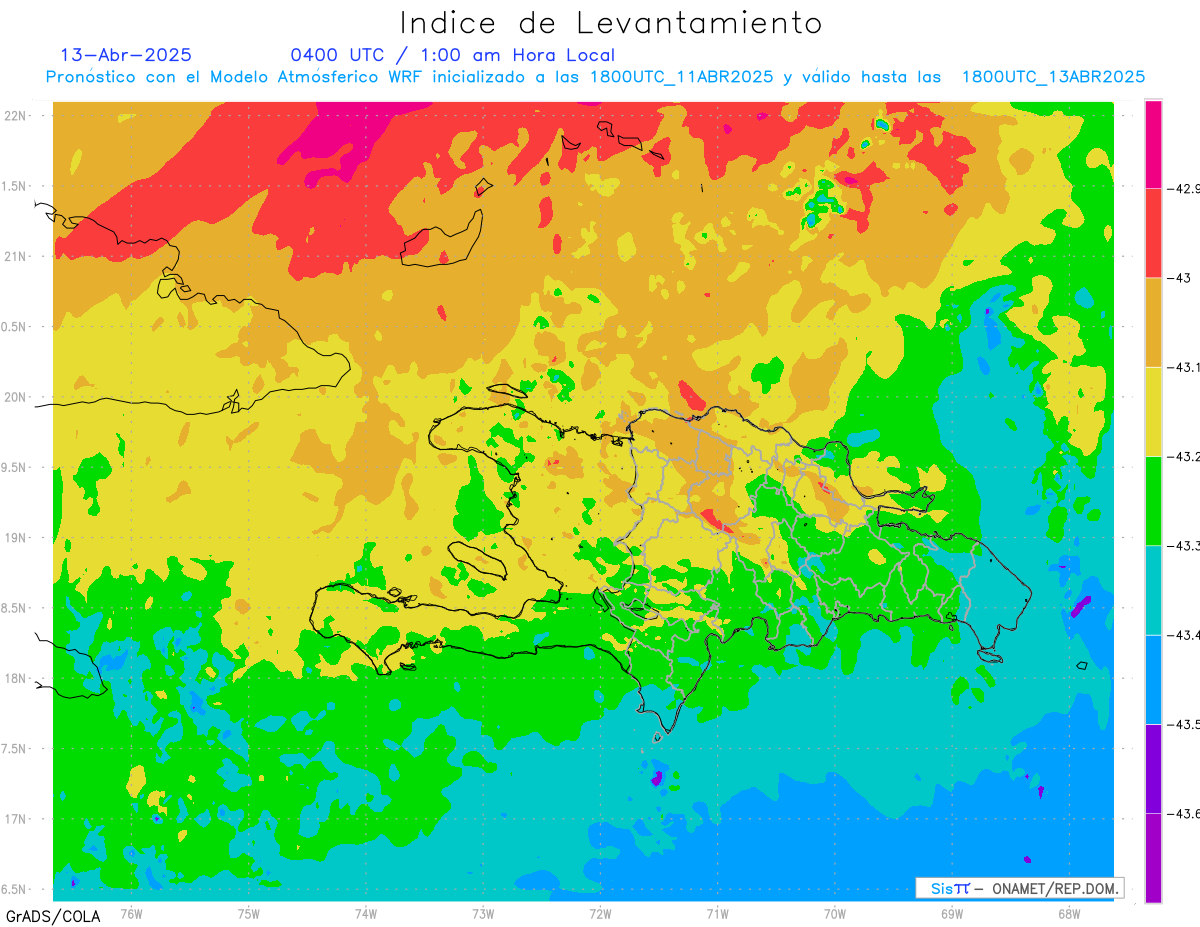Image resolution: width=1200 pixels, height=927 pixels.
Task: Click the green segment of the color scale
Action: [1153, 500]
